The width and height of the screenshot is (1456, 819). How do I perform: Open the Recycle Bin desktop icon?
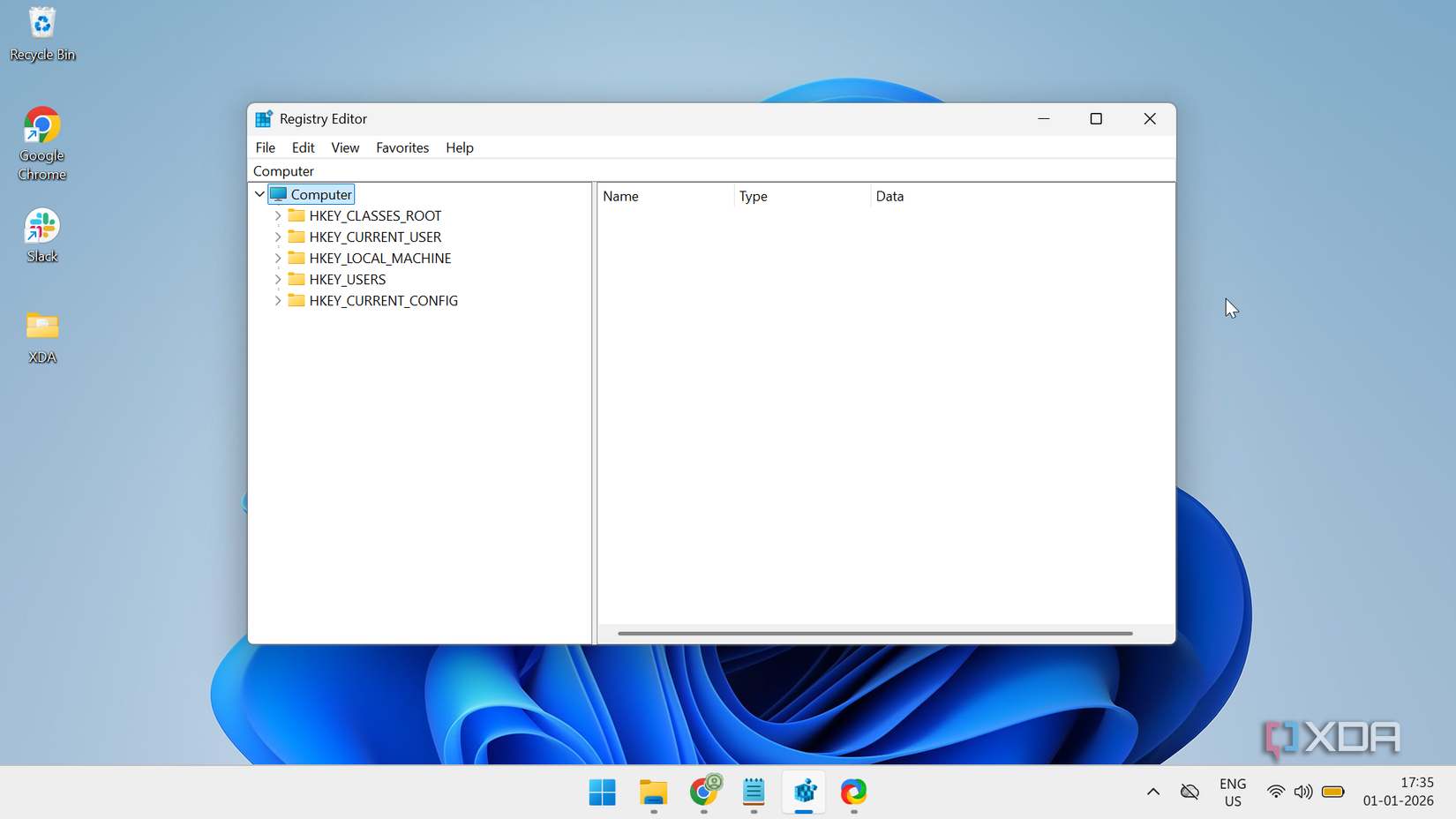[x=41, y=34]
